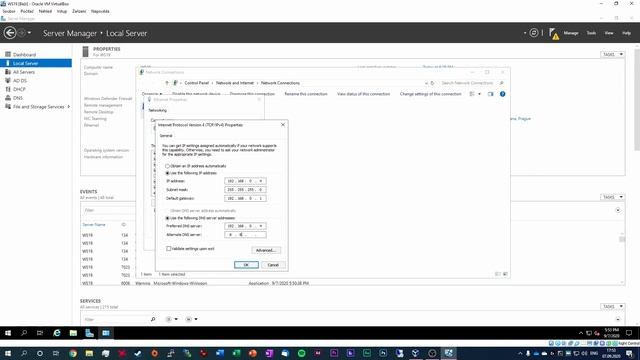The width and height of the screenshot is (640, 360).
Task: Open the Tools menu
Action: (x=591, y=33)
